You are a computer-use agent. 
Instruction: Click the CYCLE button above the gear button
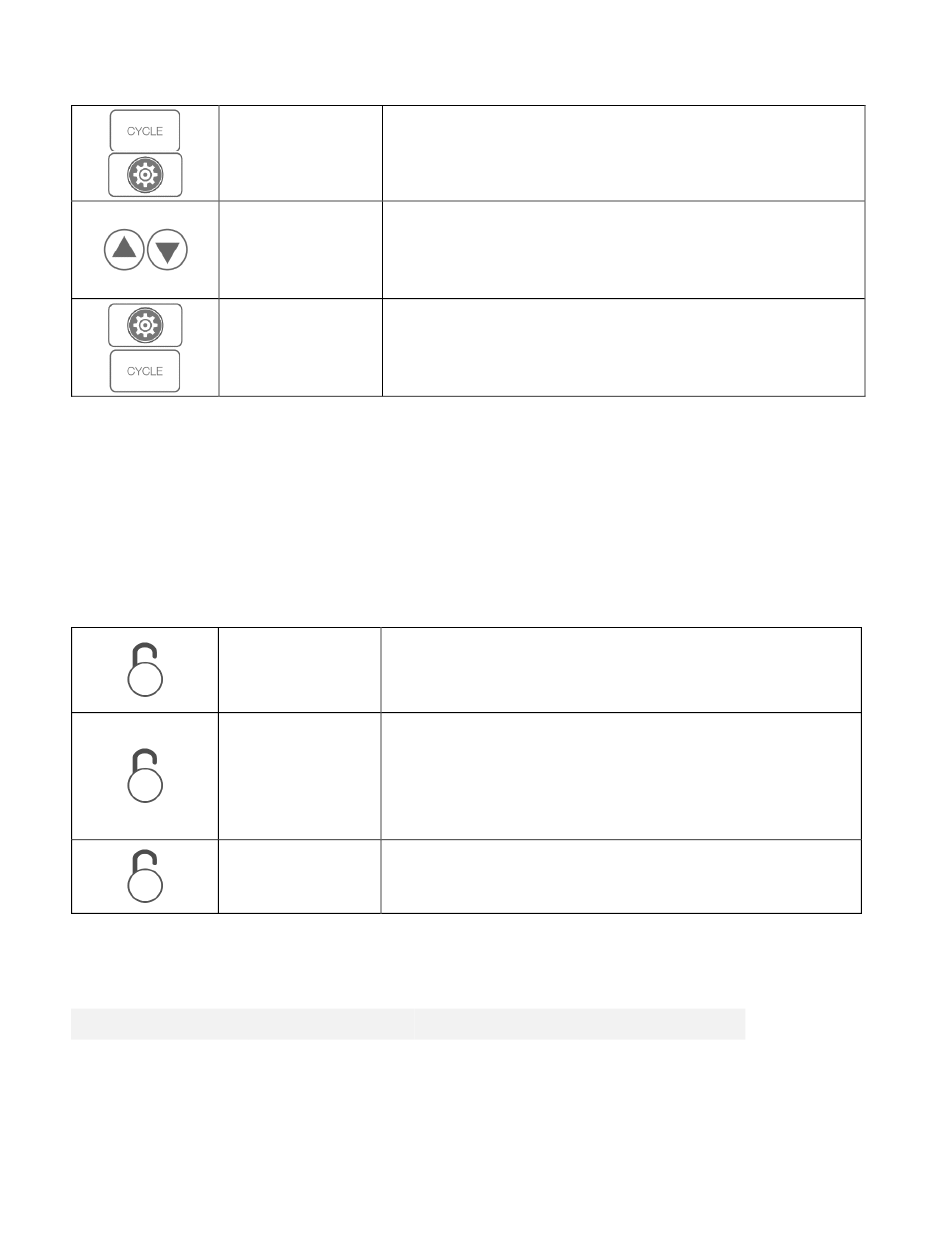145,131
